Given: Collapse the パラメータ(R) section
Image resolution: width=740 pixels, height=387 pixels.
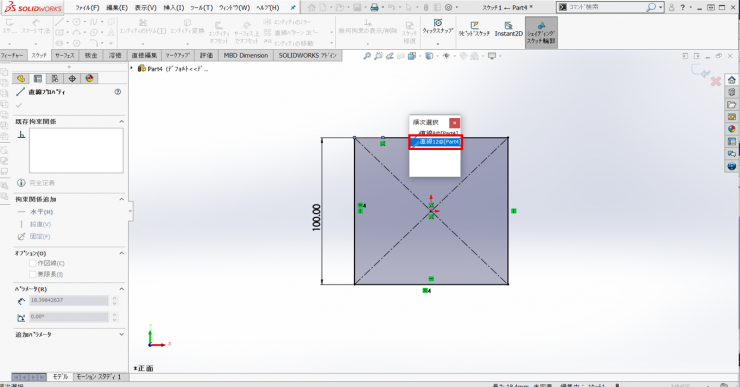Looking at the screenshot, I should coord(121,289).
